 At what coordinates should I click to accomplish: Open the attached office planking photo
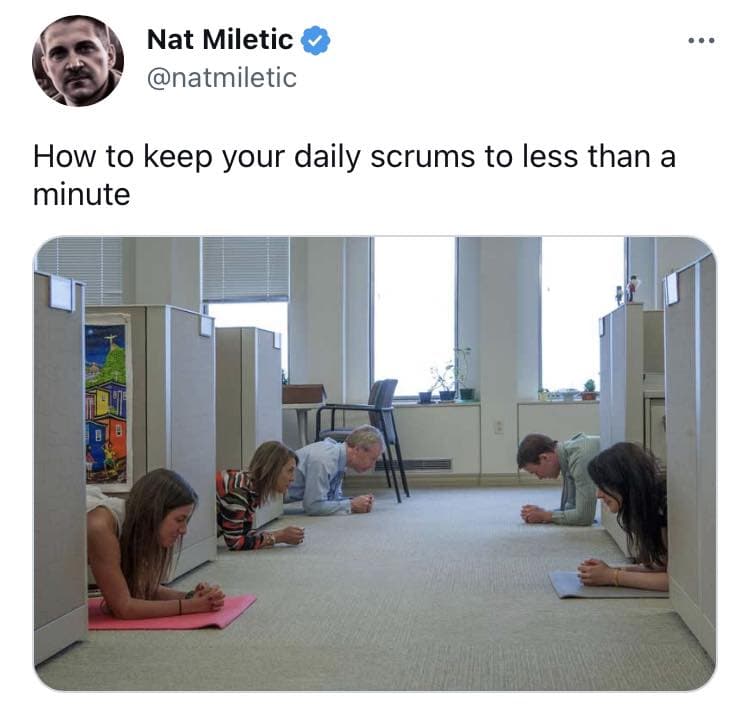pyautogui.click(x=375, y=464)
